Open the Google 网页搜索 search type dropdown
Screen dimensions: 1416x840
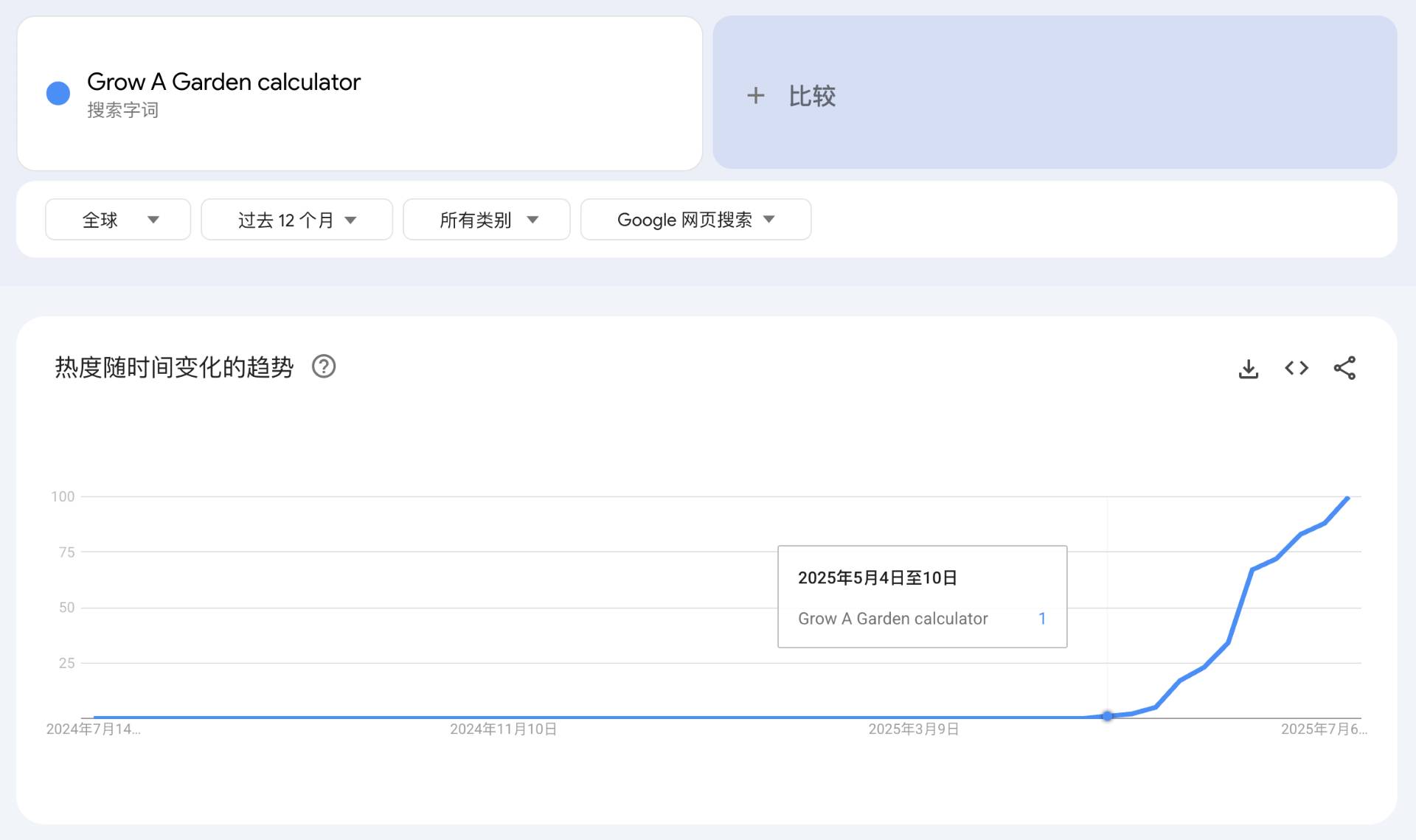[695, 219]
